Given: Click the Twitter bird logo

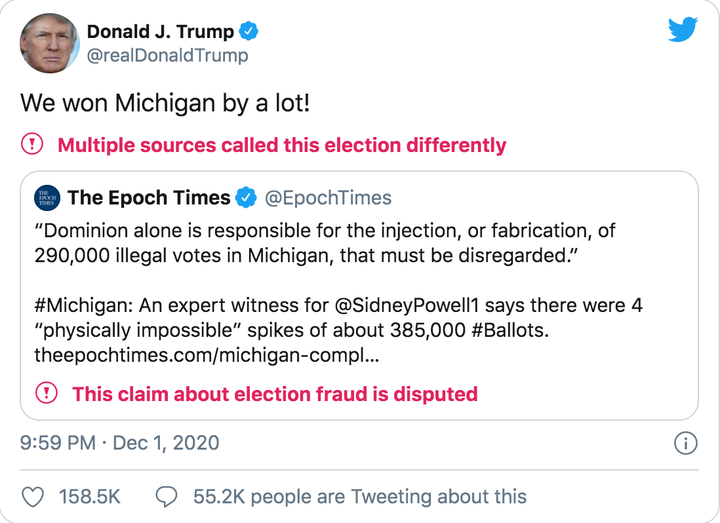Looking at the screenshot, I should point(683,29).
